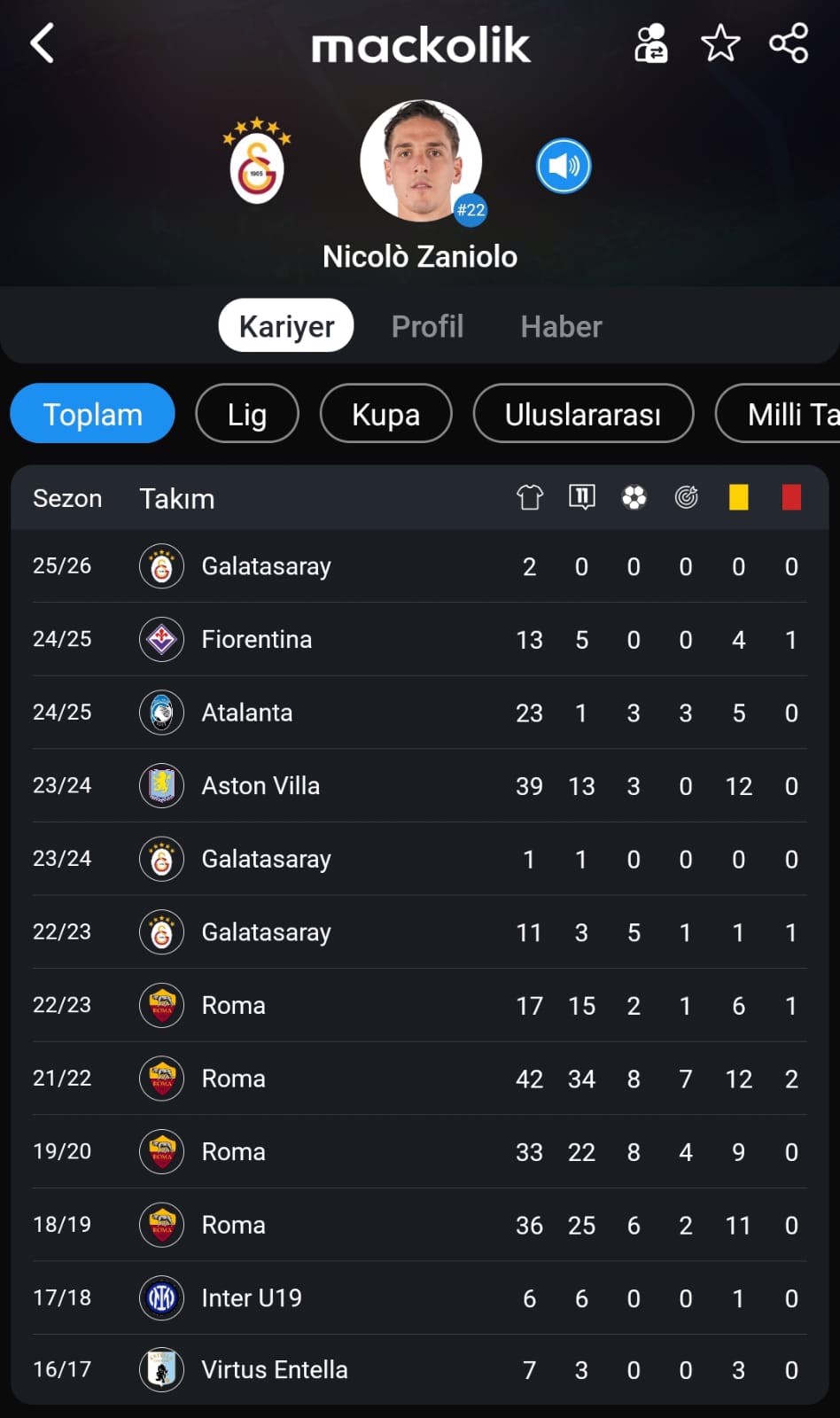Open the player comparison icon
The width and height of the screenshot is (840, 1418).
pyautogui.click(x=651, y=43)
